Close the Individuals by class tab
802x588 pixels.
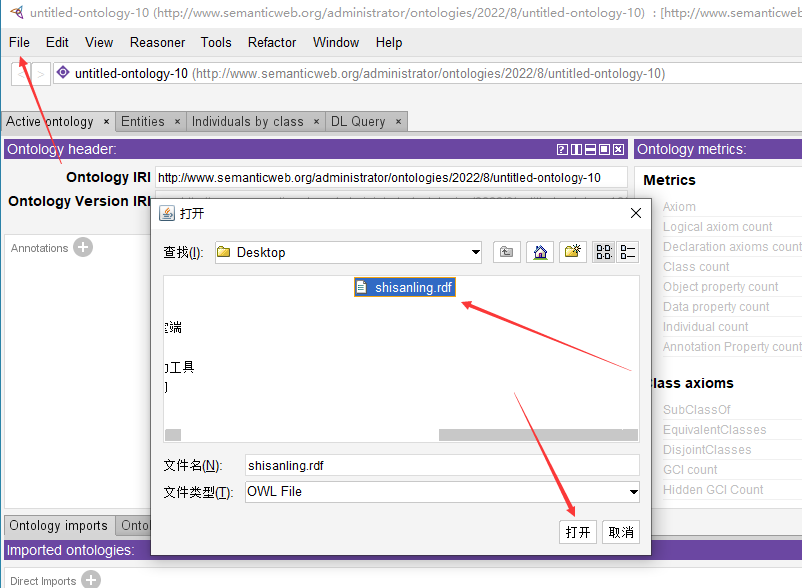click(x=317, y=122)
